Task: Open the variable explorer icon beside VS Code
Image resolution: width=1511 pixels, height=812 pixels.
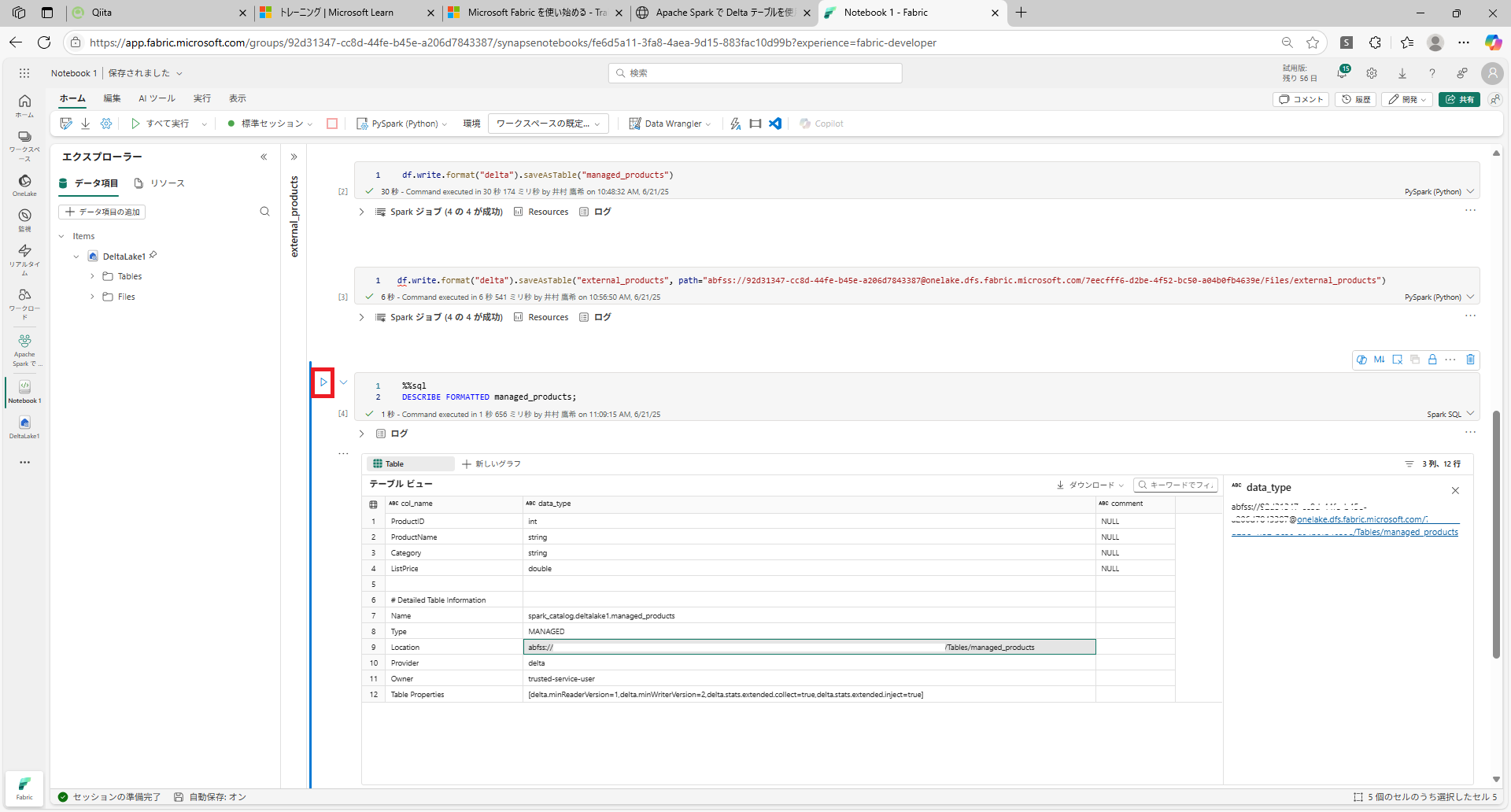Action: coord(755,124)
